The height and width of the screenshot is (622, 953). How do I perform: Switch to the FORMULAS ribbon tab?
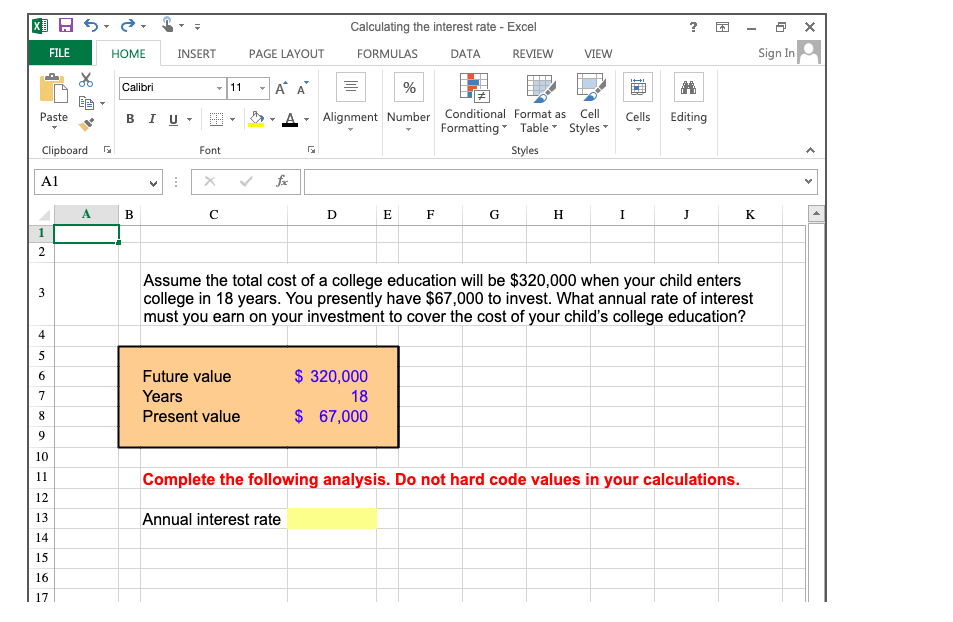387,54
